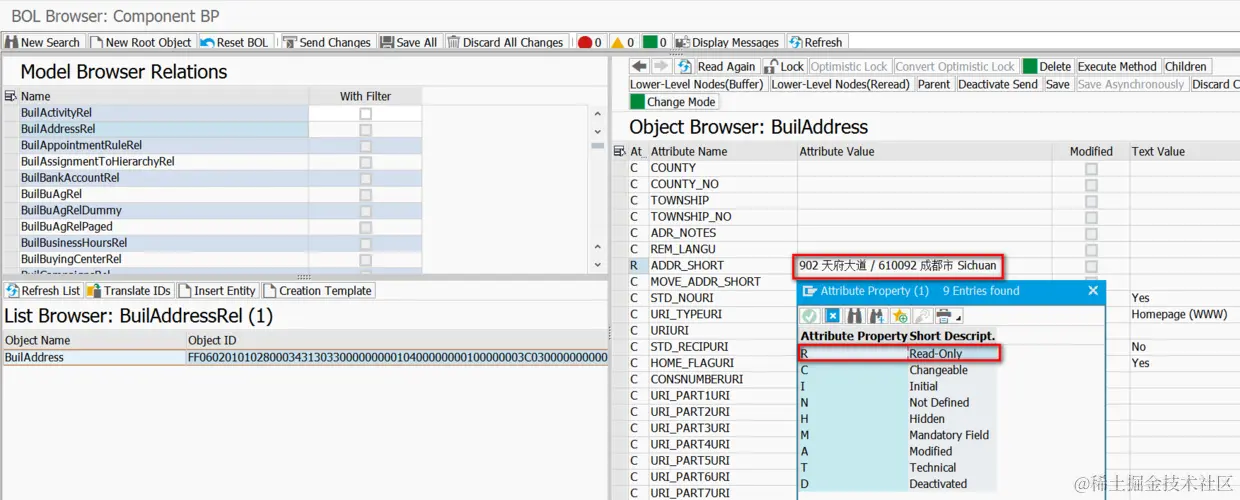Click the Children button
Screen dimensions: 1240x500
(x=1186, y=66)
